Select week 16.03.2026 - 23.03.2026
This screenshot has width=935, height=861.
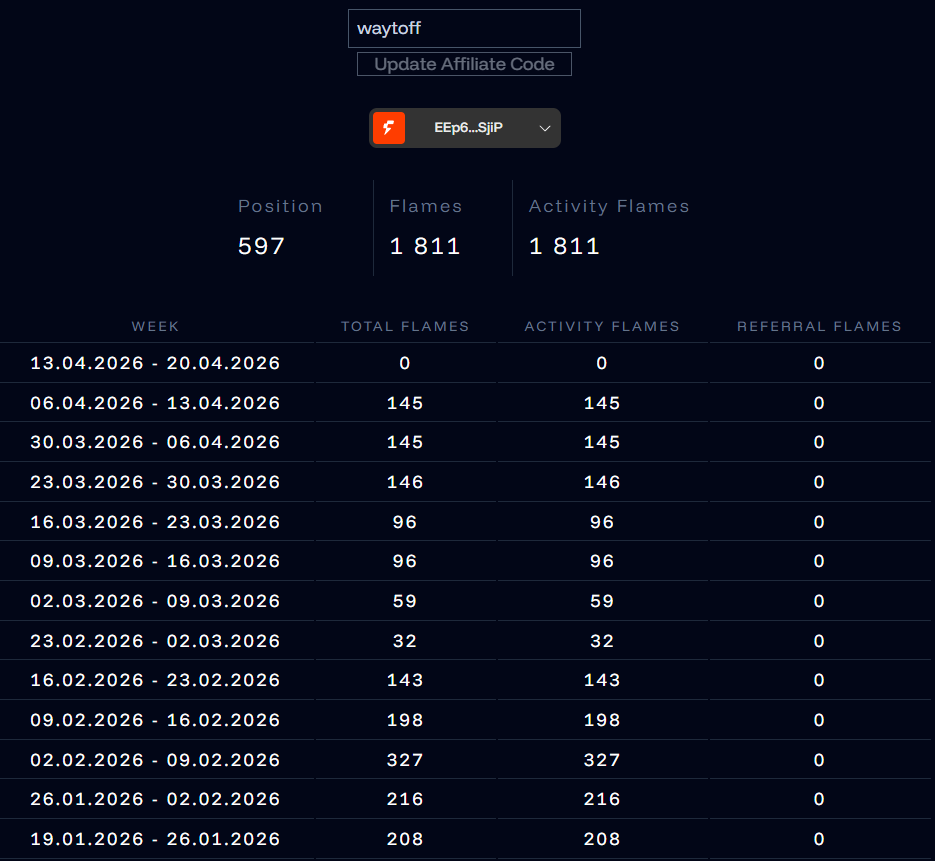tap(155, 522)
